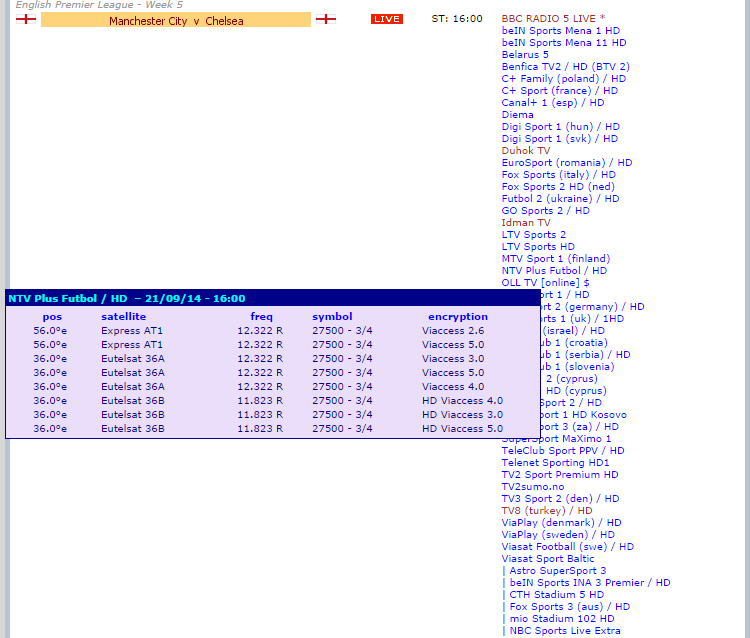Open ViaPlay (denmark) / HD
Screen dimensions: 750x638
(x=561, y=522)
